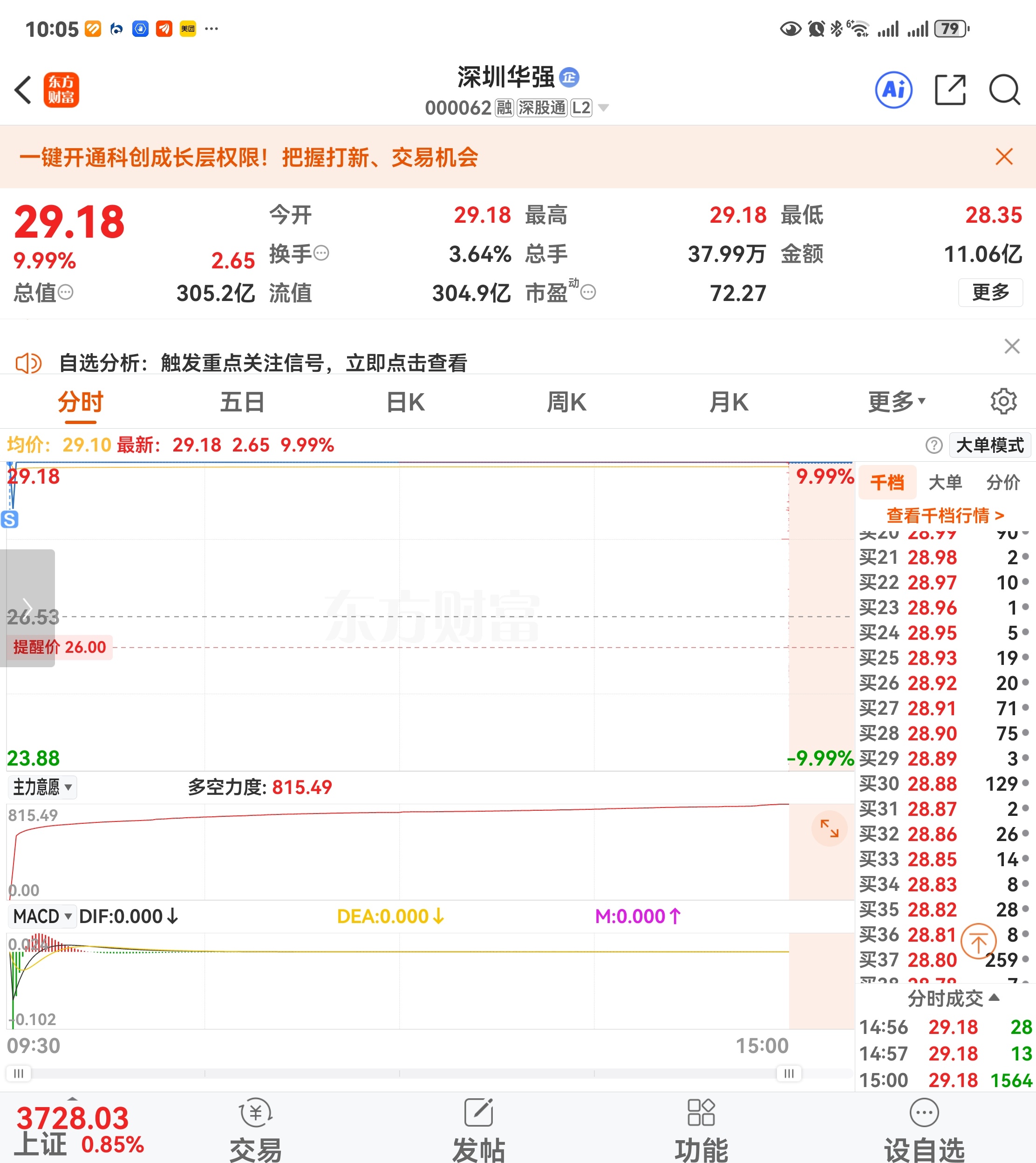Switch to 月K tab

[x=729, y=402]
